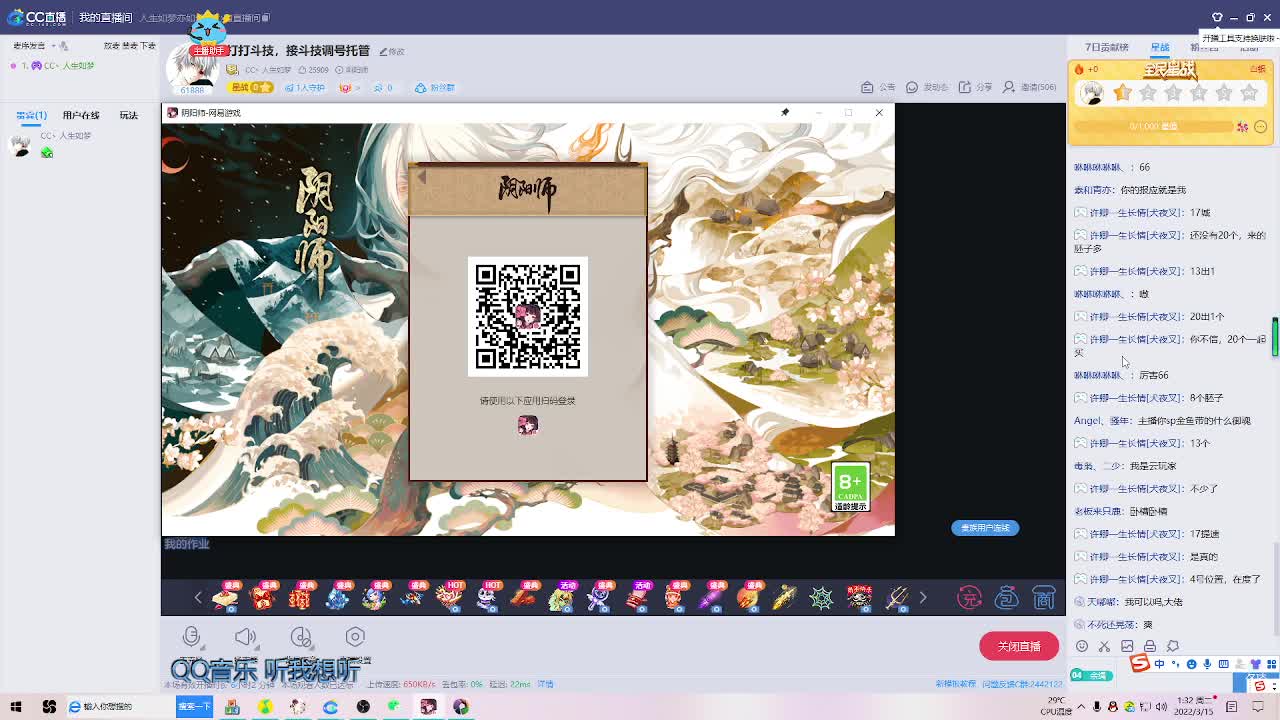Click the red 关闭直播 button
Viewport: 1280px width, 720px height.
tap(1019, 646)
